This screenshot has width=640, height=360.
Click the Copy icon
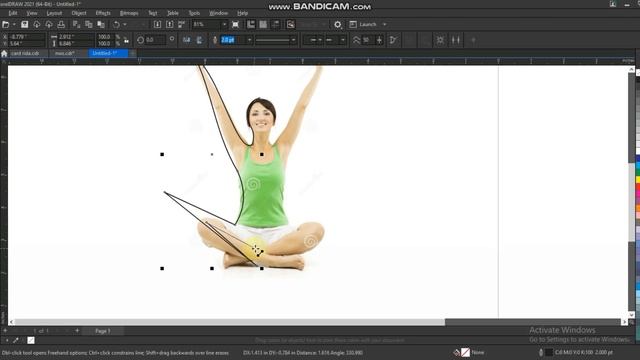point(89,24)
